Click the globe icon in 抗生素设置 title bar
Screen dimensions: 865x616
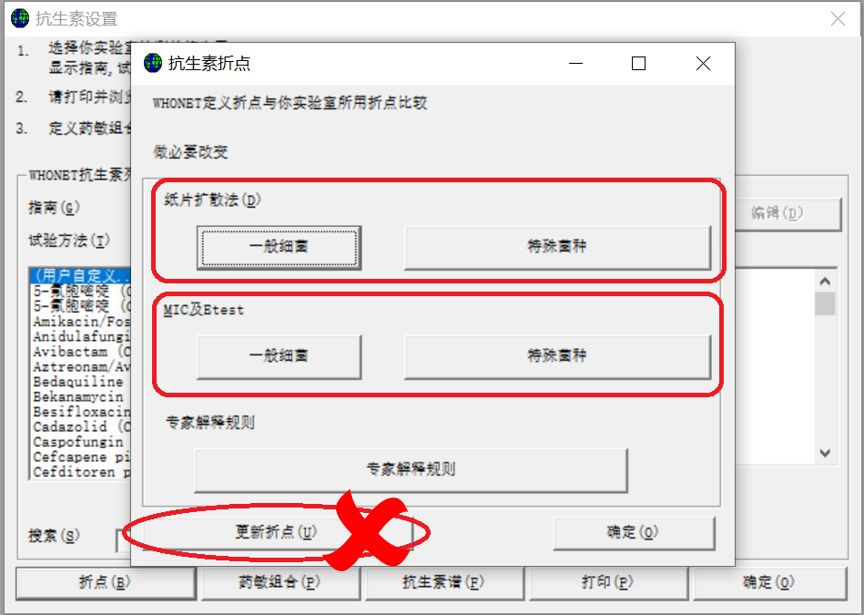click(x=20, y=18)
